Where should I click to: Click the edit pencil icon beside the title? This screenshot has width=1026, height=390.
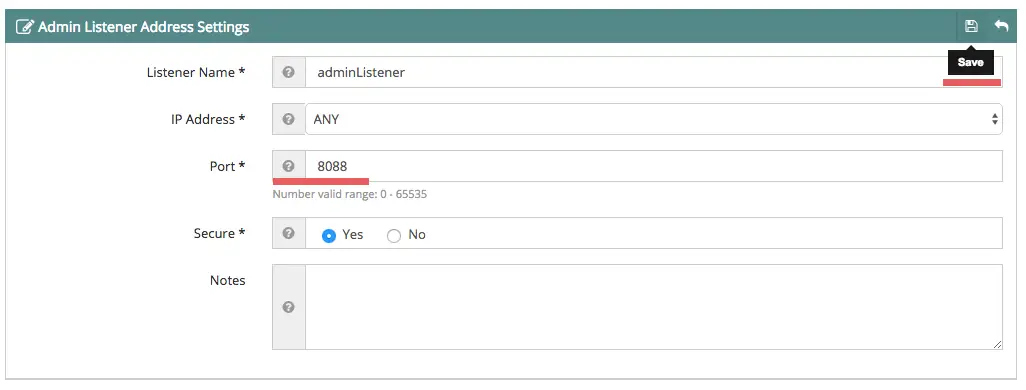(x=24, y=27)
